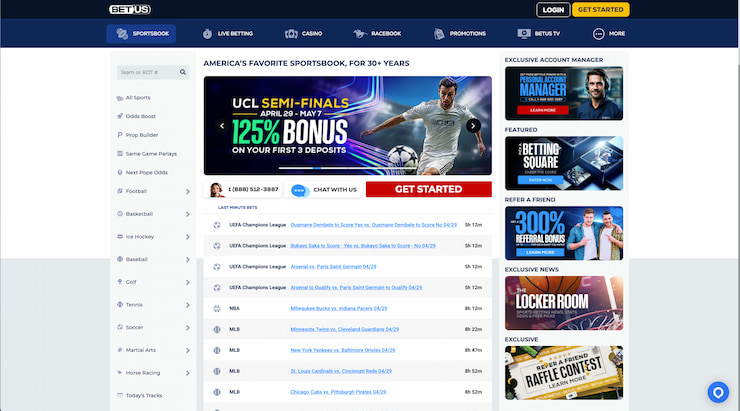Click the Soccer sidebar icon
This screenshot has height=411, width=740.
[120, 327]
